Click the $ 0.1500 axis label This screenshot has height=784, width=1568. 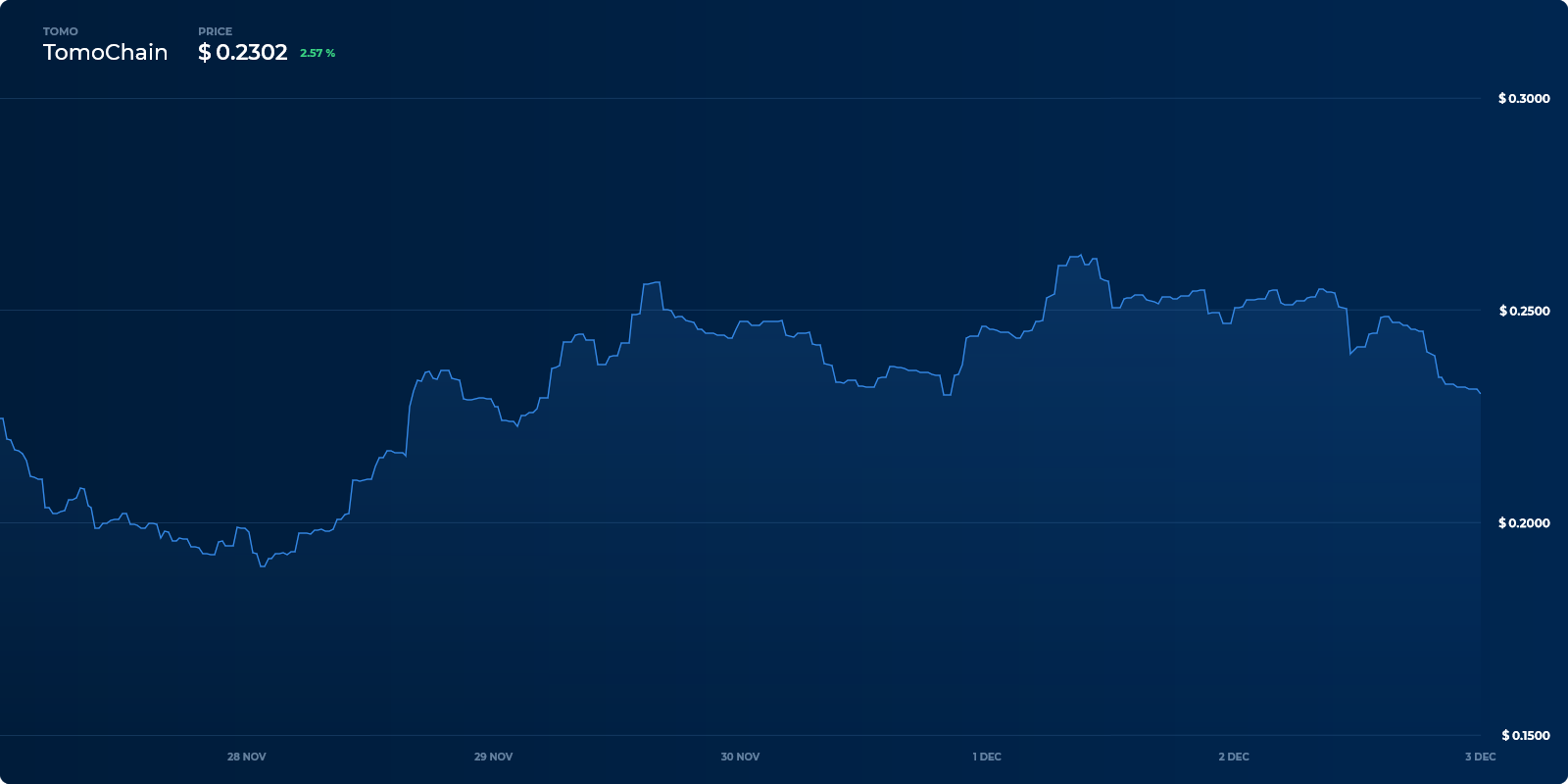[x=1526, y=735]
